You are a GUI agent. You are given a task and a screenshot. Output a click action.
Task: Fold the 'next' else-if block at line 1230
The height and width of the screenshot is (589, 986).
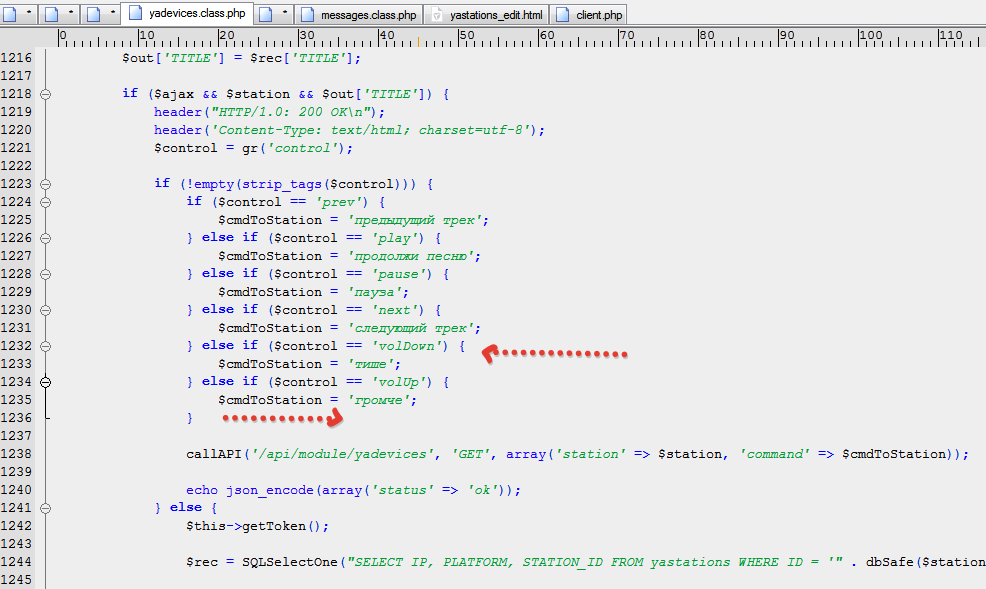click(45, 311)
